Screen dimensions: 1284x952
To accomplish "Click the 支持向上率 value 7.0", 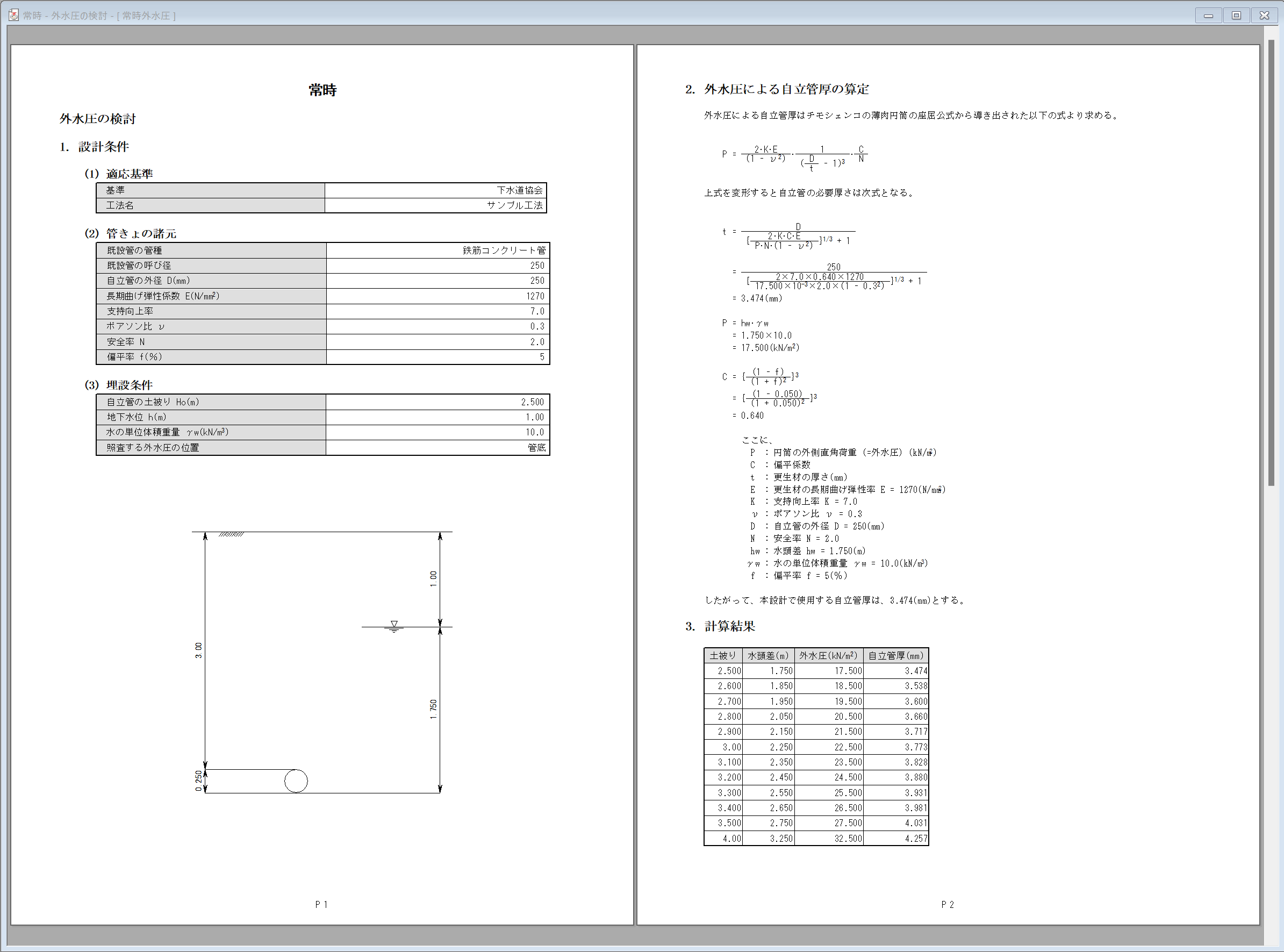I will (x=438, y=311).
